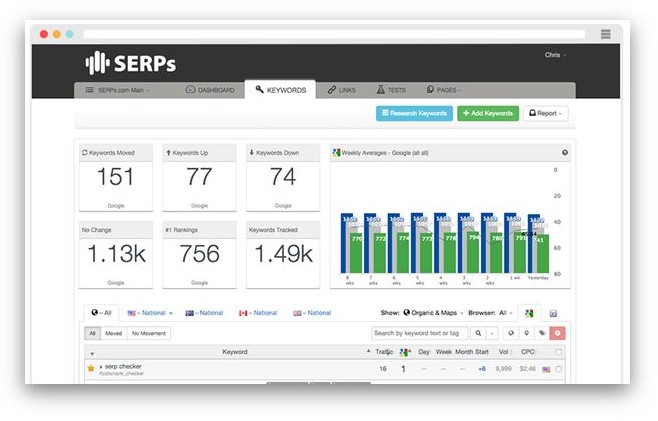Select the No Movement filter toggle
Screen dimensions: 658x421
pyautogui.click(x=149, y=333)
